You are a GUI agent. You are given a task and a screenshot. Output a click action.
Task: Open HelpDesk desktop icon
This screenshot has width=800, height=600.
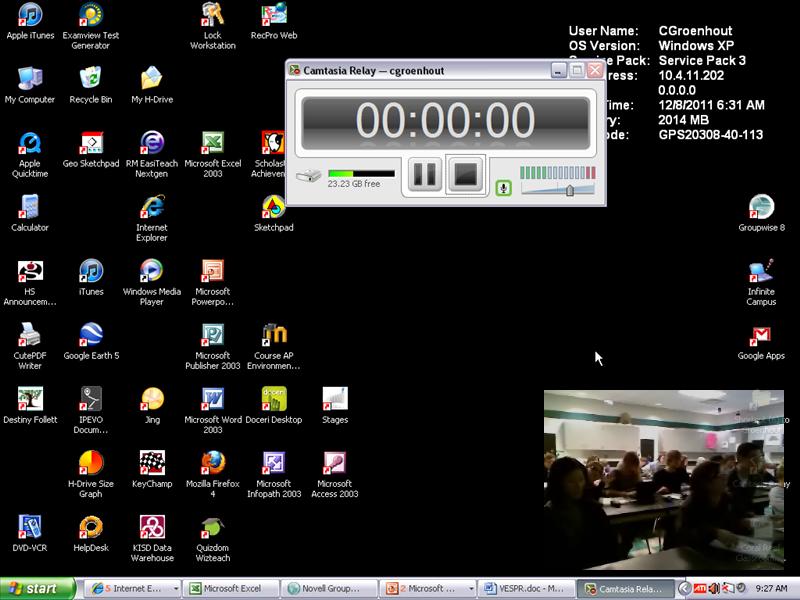(91, 534)
